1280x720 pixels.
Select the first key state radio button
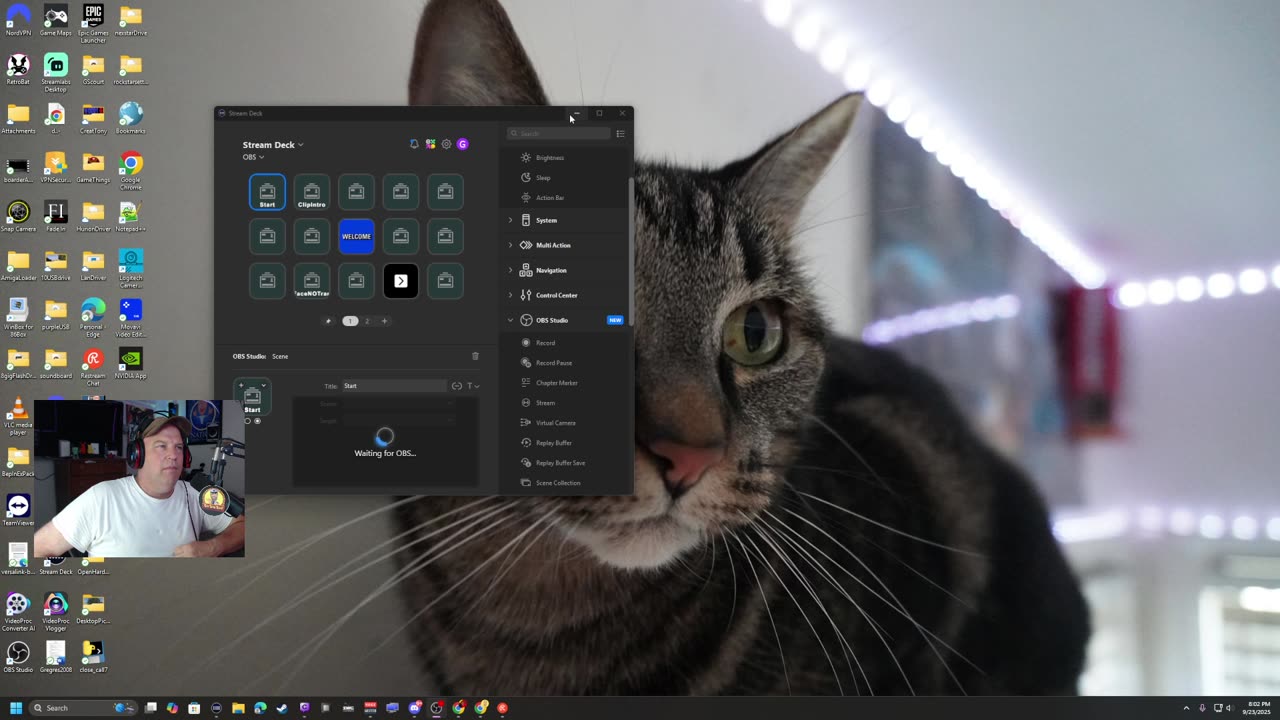(248, 421)
